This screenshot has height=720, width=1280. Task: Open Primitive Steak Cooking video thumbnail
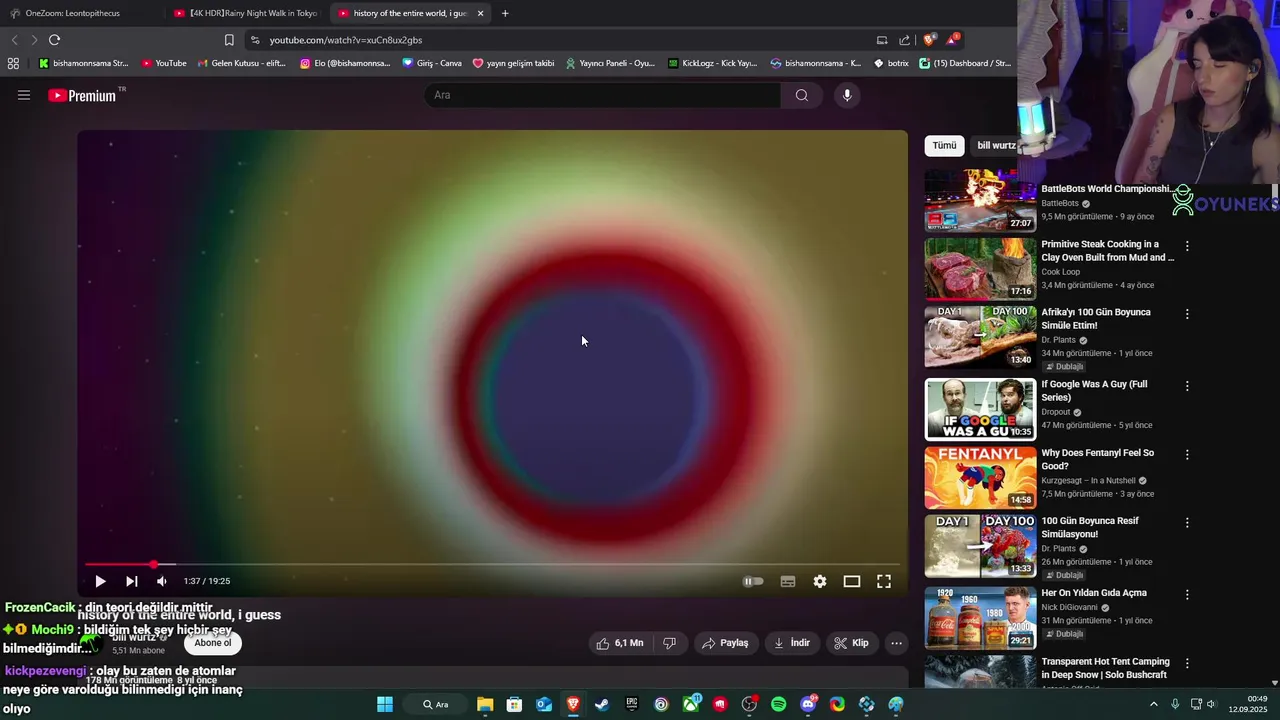(x=980, y=268)
